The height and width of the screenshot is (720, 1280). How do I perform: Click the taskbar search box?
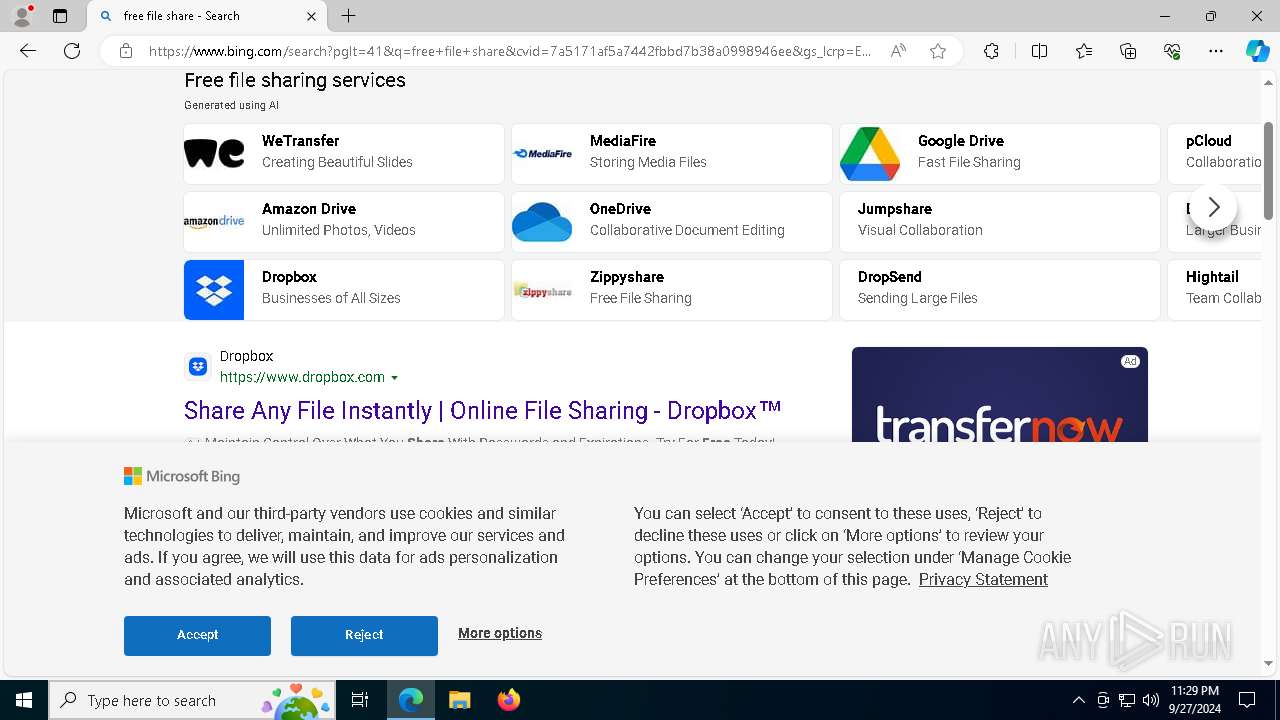pos(192,700)
